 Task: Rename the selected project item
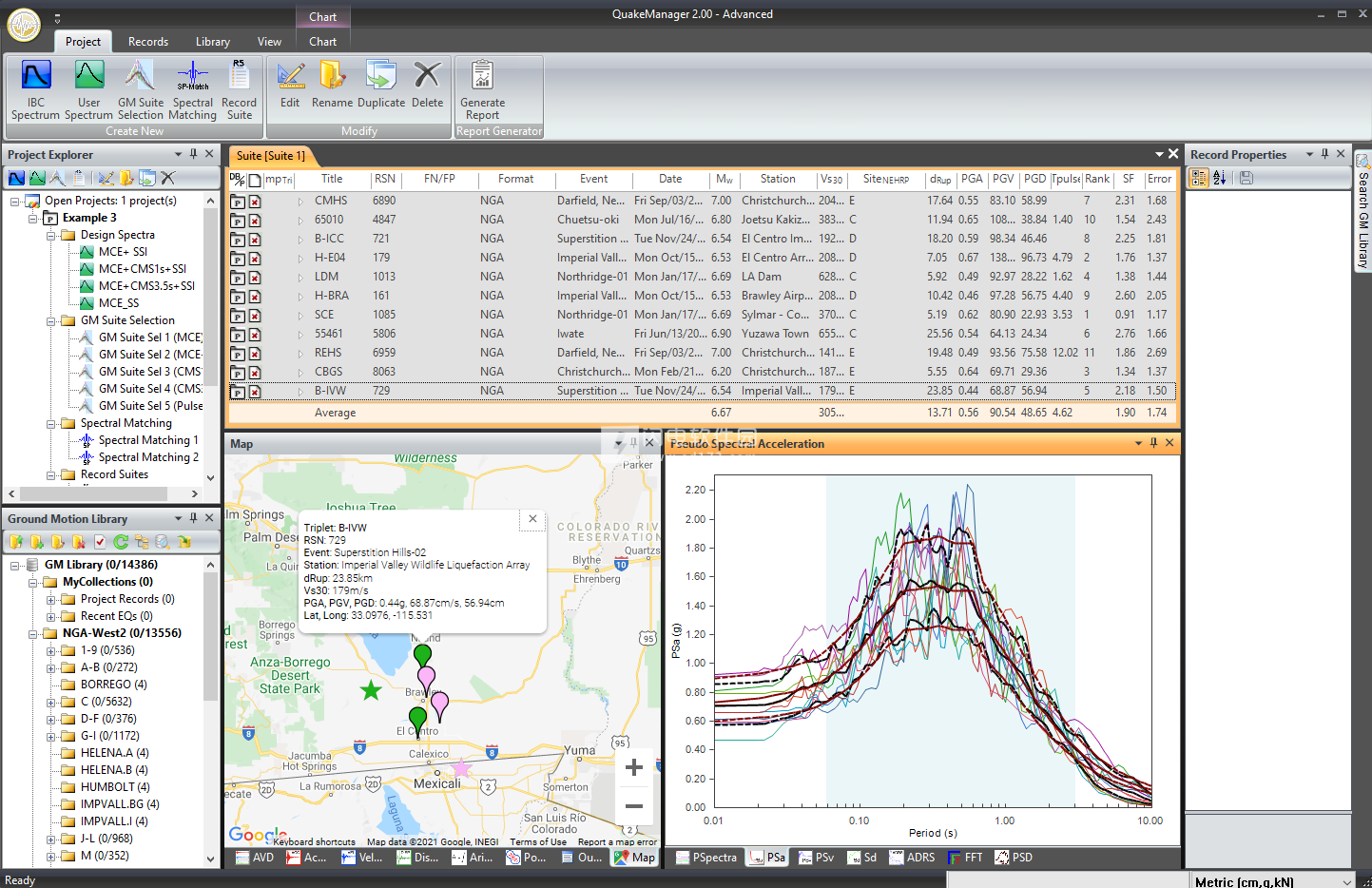click(332, 86)
